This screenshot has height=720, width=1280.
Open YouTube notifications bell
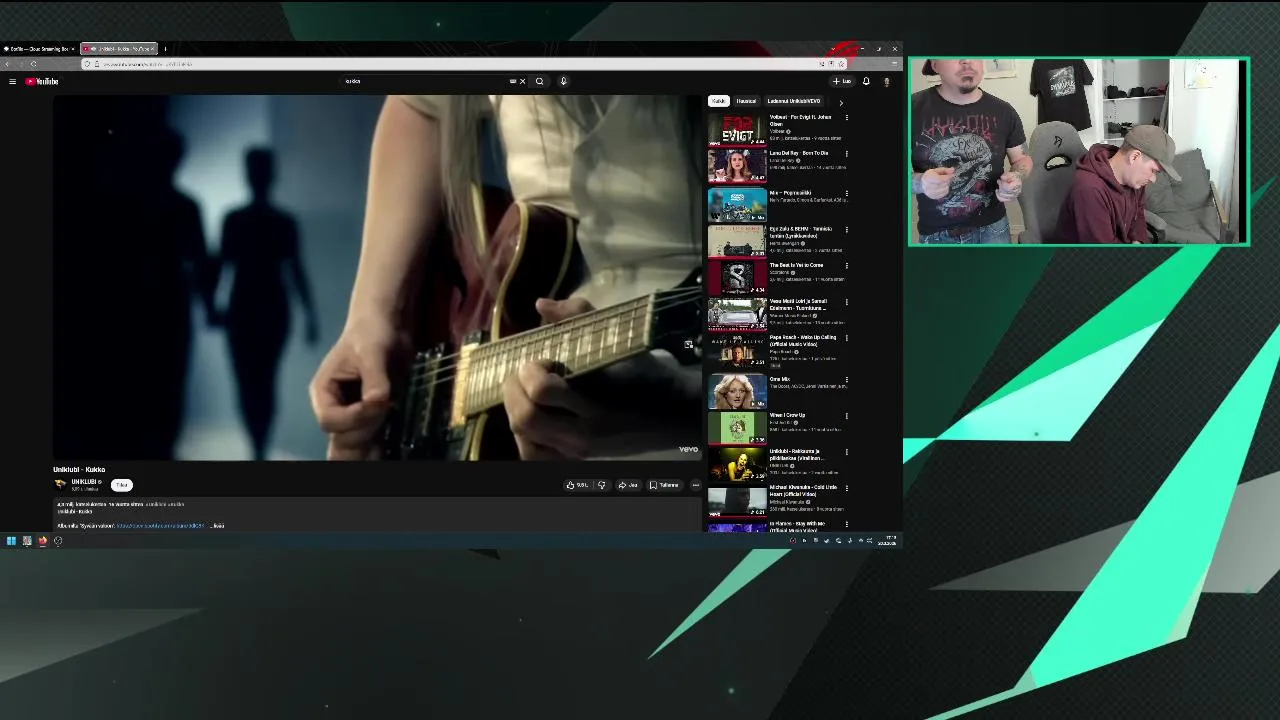(866, 81)
